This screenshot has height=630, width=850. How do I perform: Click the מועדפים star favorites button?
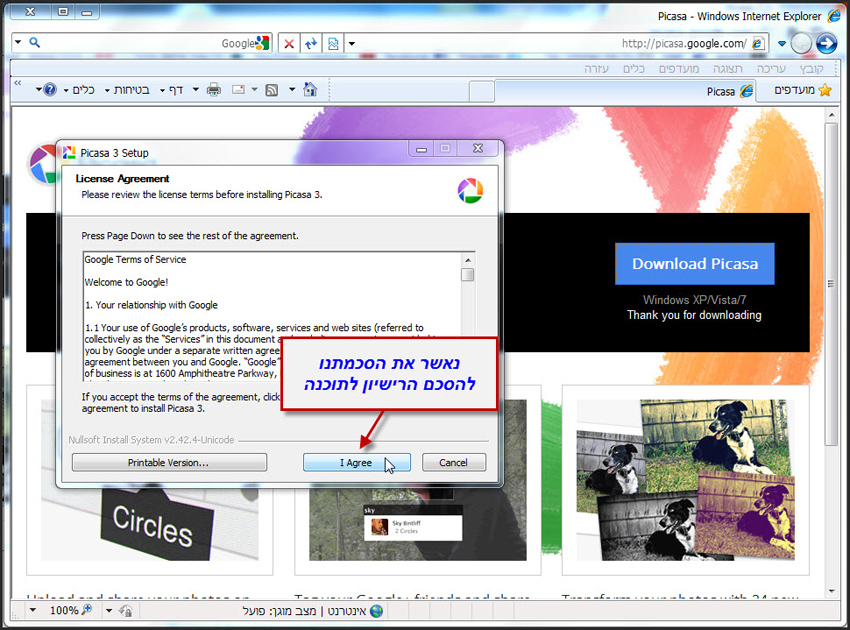pos(802,90)
